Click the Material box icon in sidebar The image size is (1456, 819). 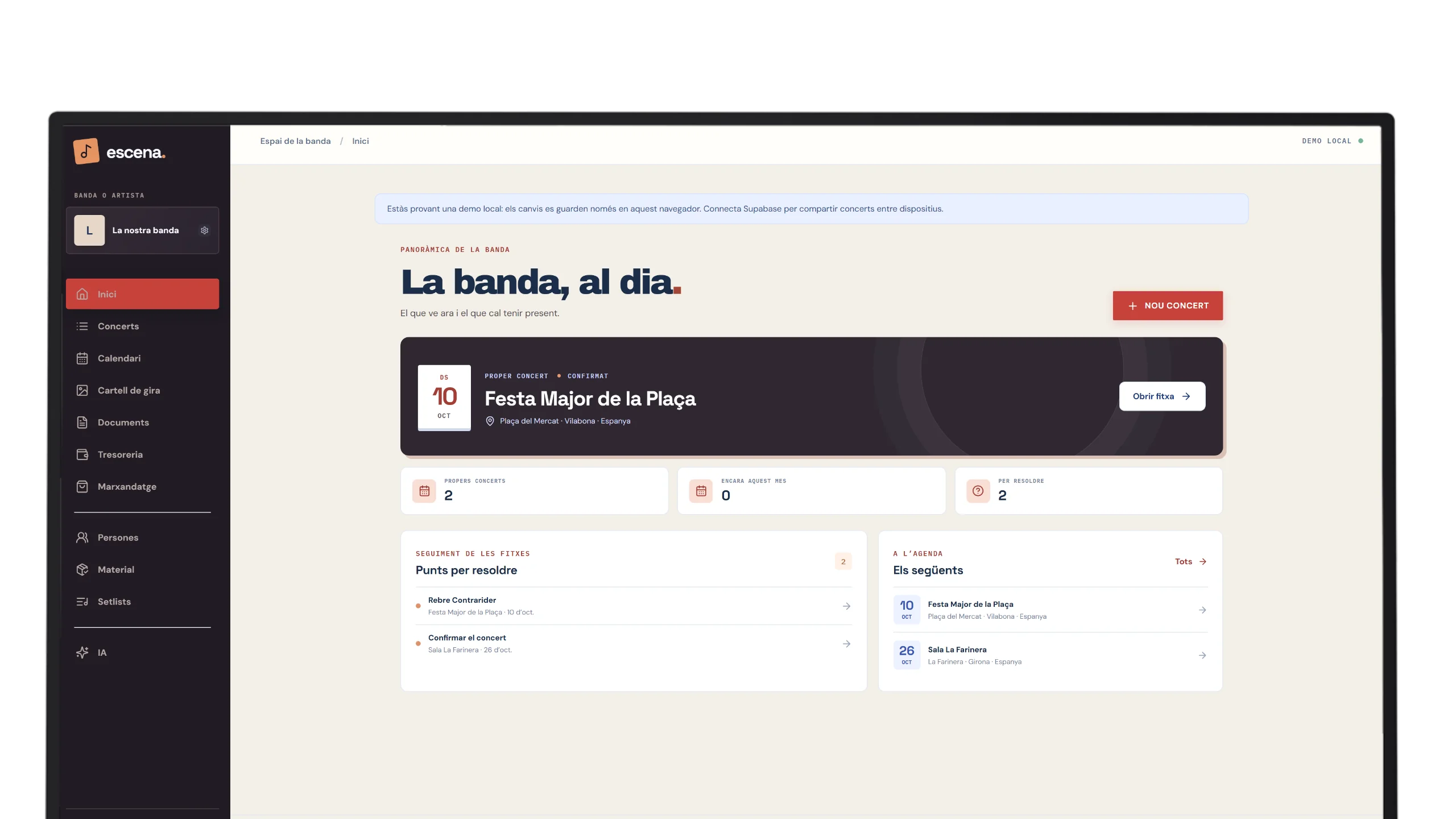(x=82, y=569)
